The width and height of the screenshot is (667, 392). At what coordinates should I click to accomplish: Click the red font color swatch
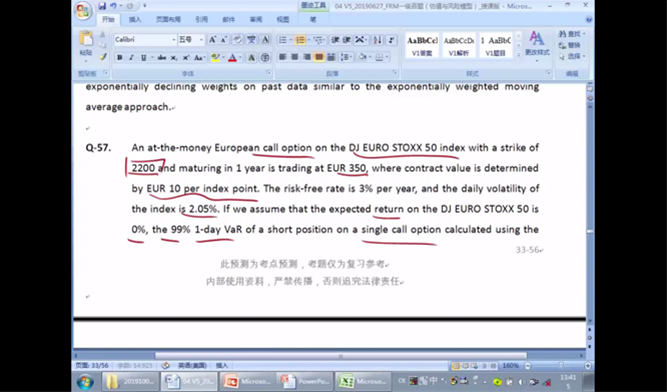[232, 57]
